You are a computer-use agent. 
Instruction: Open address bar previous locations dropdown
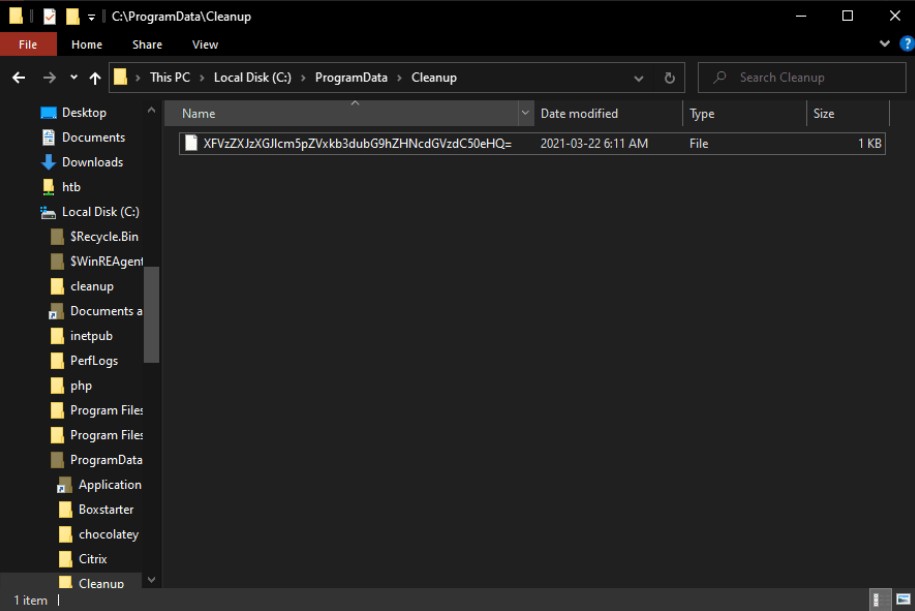pos(639,78)
